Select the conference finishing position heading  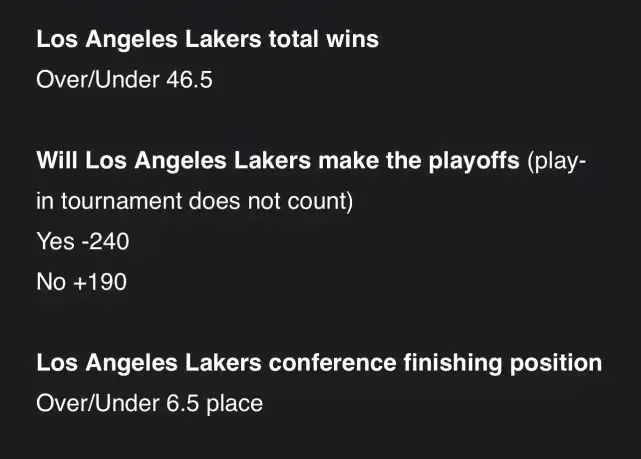click(x=319, y=363)
